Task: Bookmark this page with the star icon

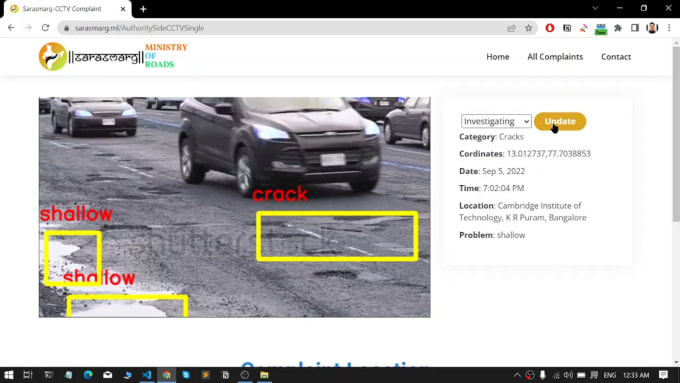Action: [528, 28]
